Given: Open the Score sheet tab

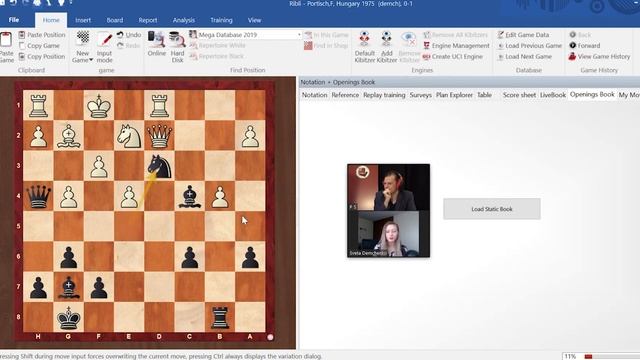Looking at the screenshot, I should (519, 95).
